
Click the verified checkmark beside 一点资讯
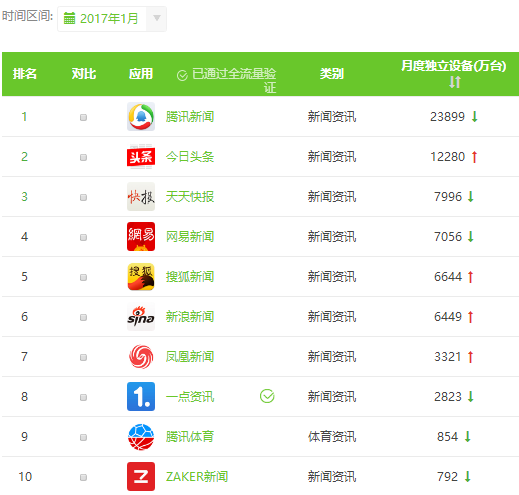(267, 396)
